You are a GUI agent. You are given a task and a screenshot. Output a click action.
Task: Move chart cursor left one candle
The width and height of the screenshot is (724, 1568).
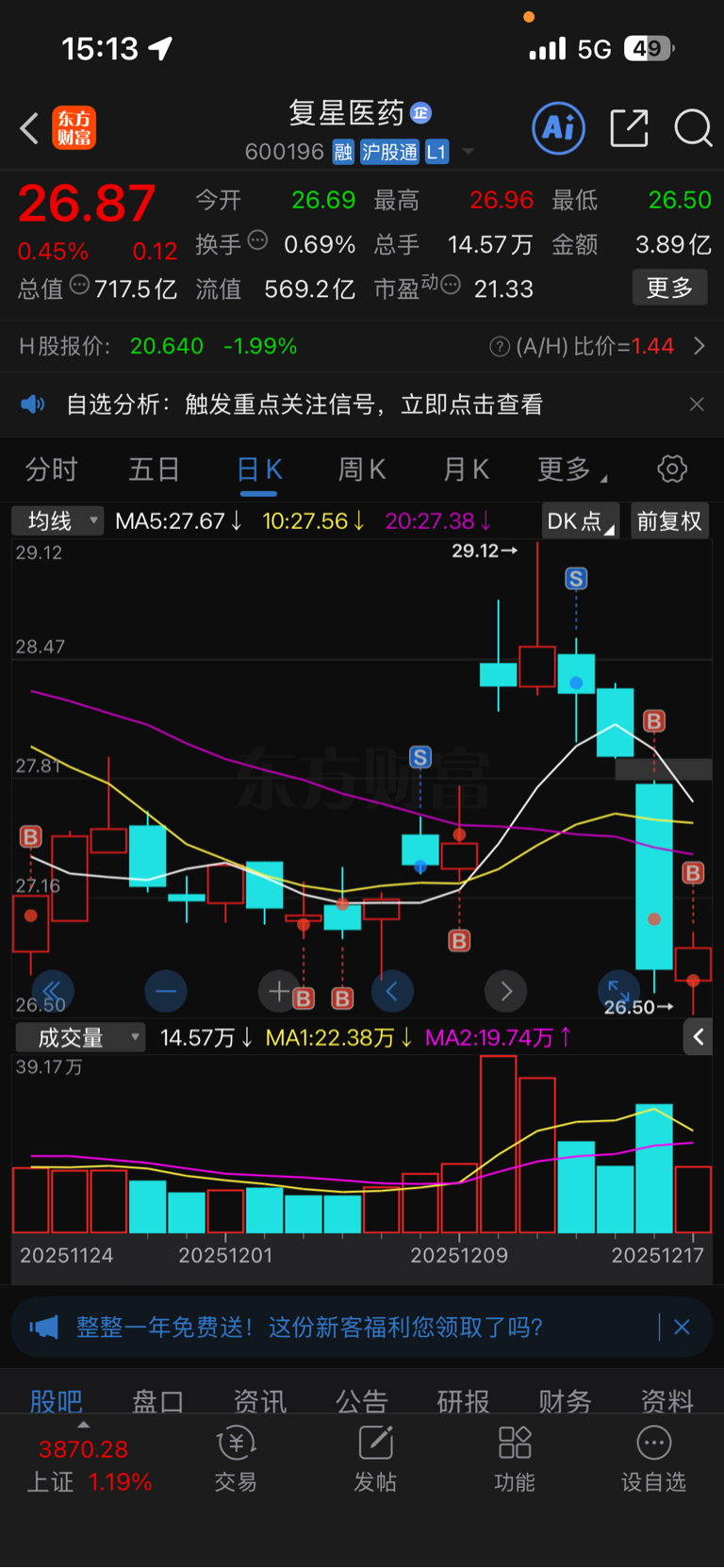[392, 991]
